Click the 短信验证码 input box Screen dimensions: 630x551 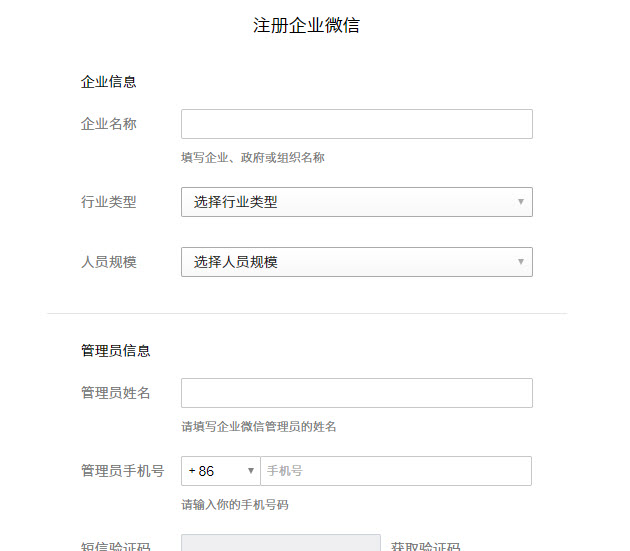click(x=280, y=544)
